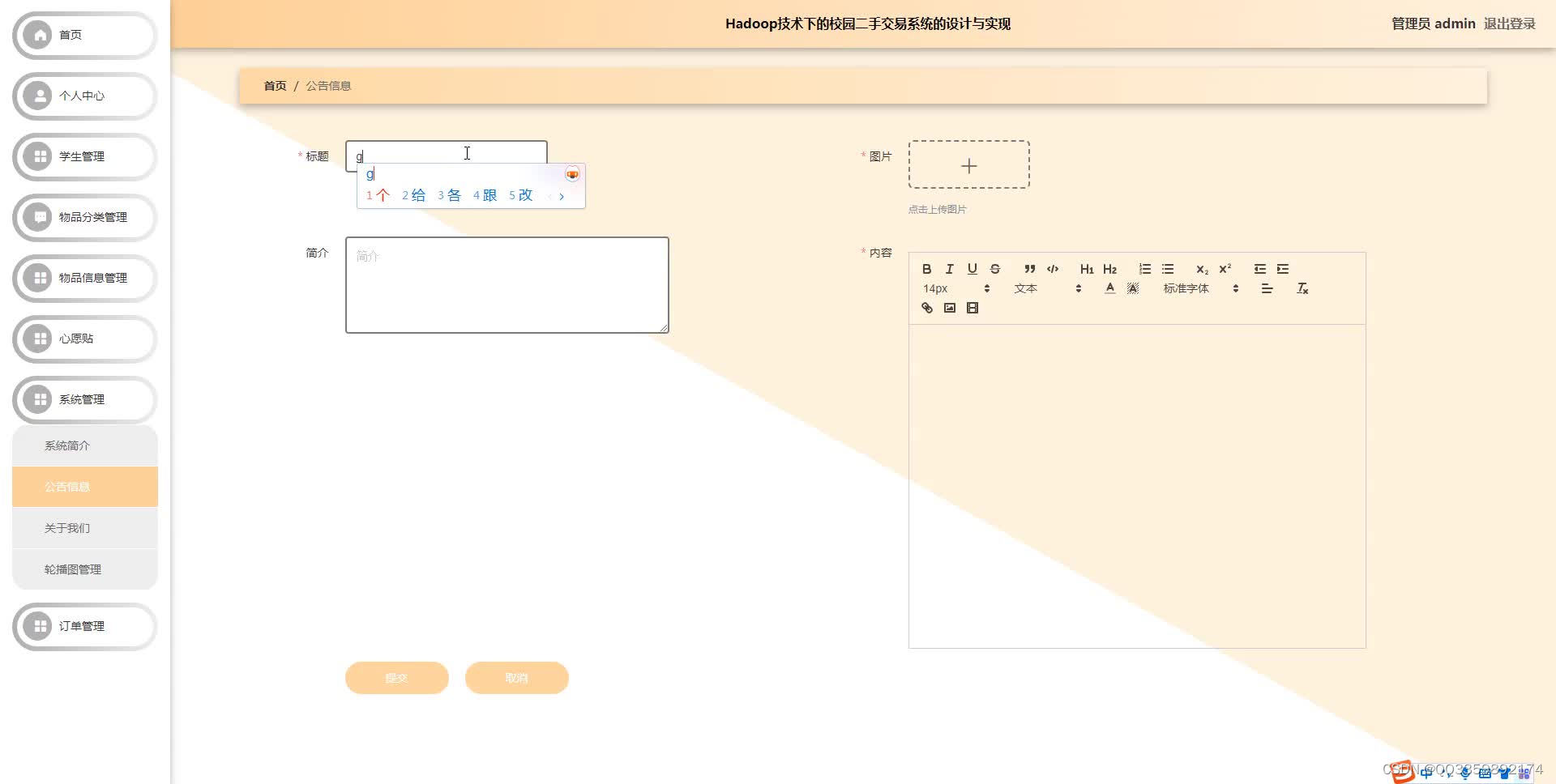Toggle italic formatting in the editor
Image resolution: width=1556 pixels, height=784 pixels.
(949, 269)
